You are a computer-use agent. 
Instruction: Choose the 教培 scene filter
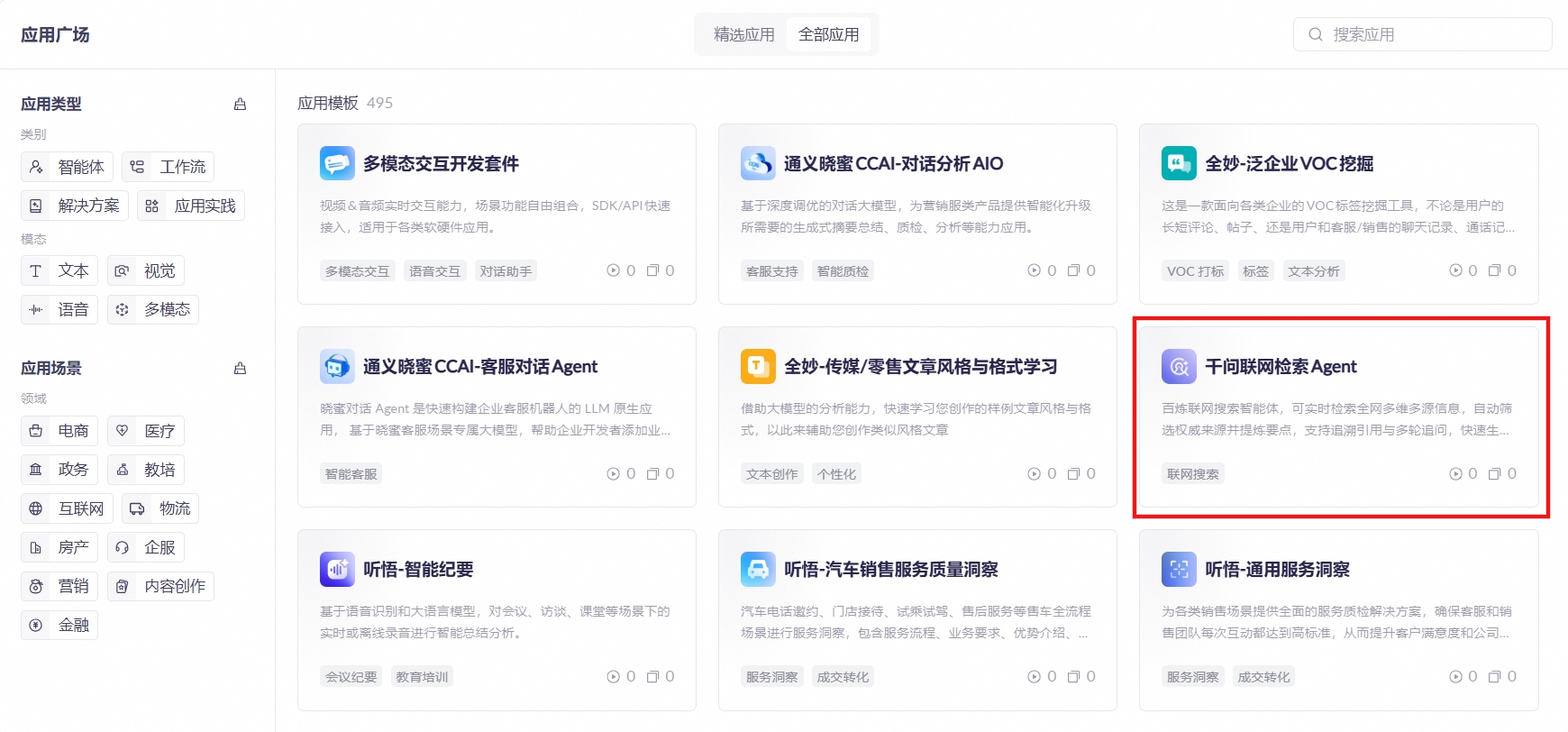tap(146, 470)
